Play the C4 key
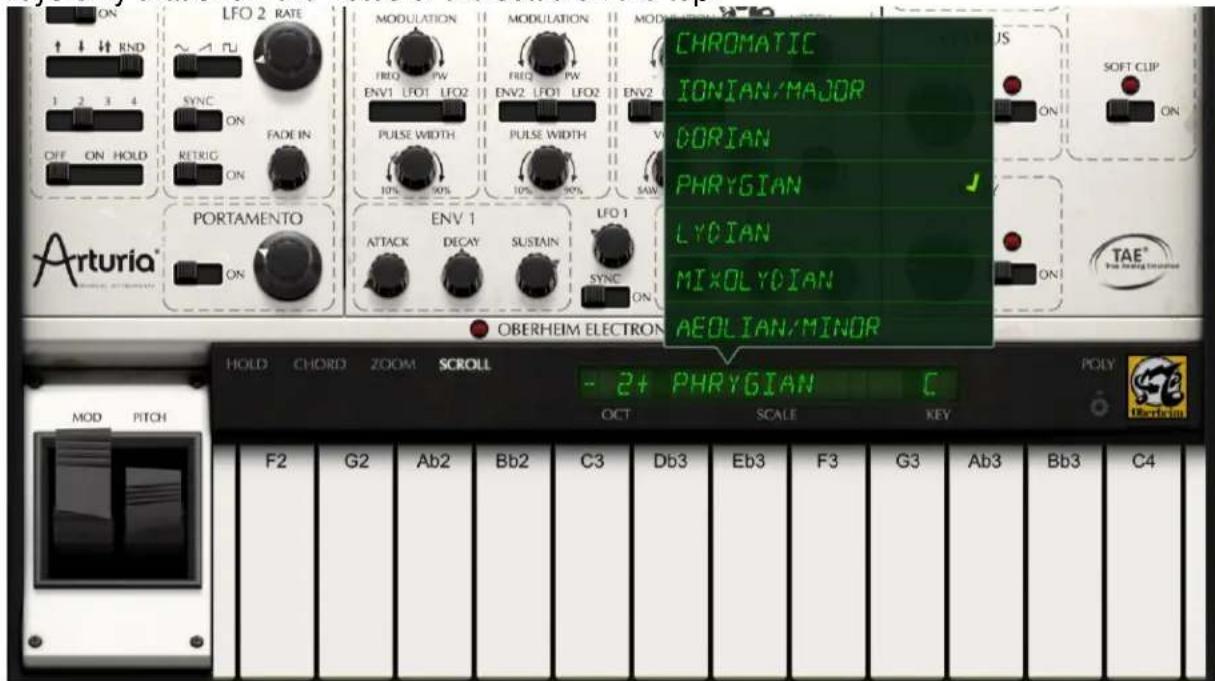 tap(1142, 563)
